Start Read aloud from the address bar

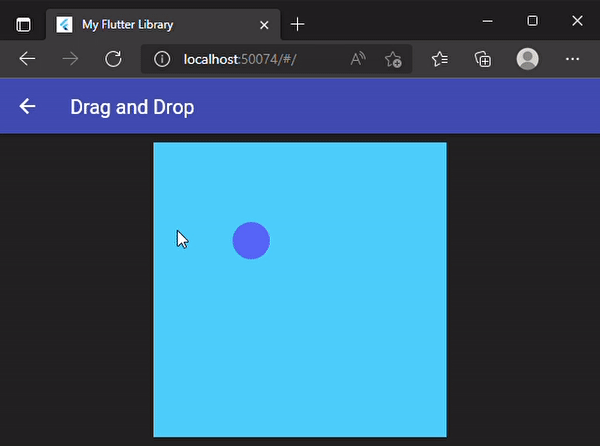(357, 60)
